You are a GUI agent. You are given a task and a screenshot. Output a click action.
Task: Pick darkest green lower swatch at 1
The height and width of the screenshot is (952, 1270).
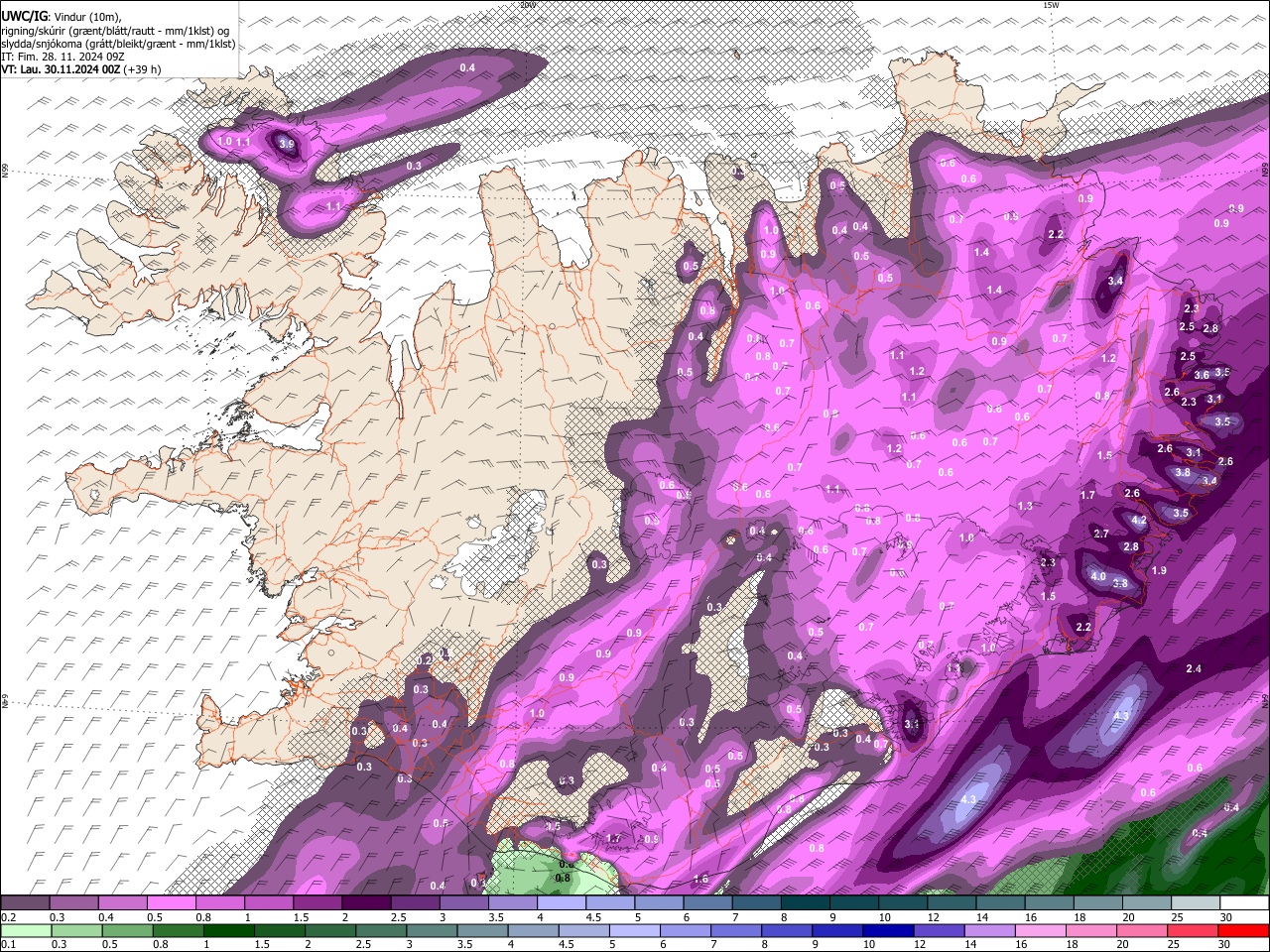coord(228,931)
